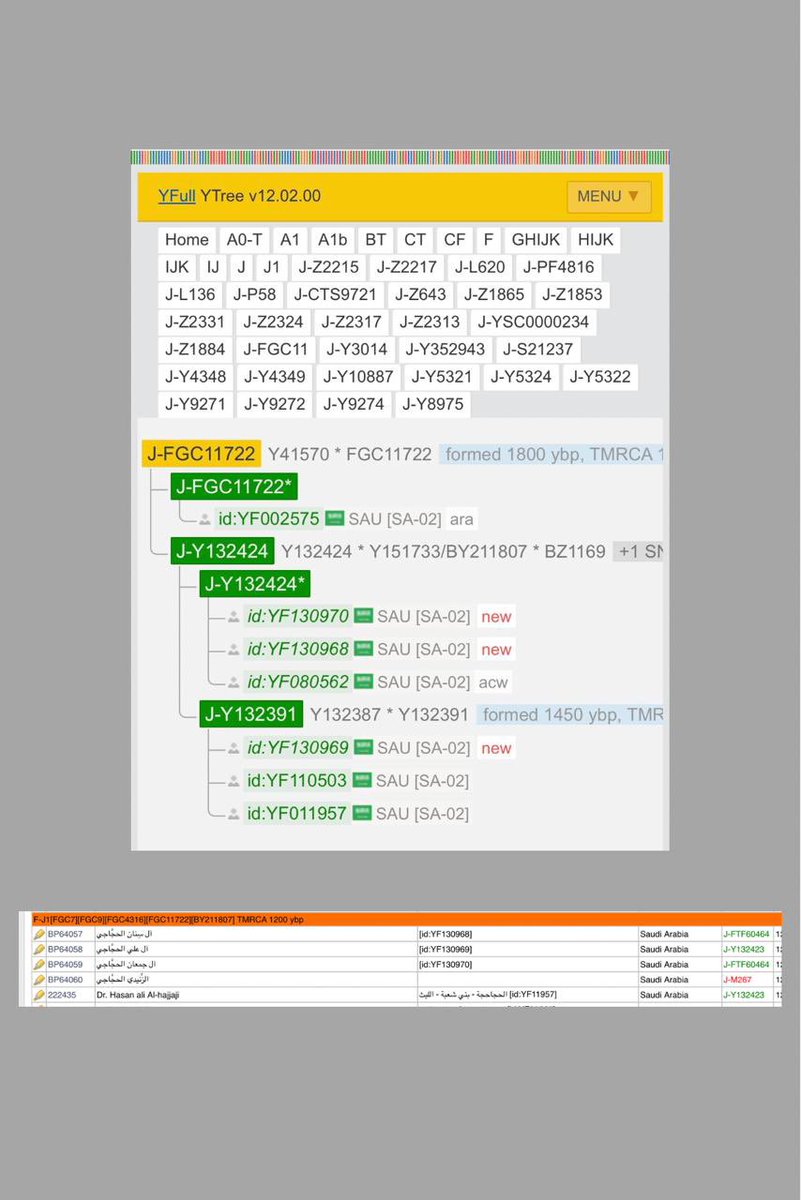
Task: Click Saudi flag next to id:YF080562
Action: pyautogui.click(x=363, y=681)
